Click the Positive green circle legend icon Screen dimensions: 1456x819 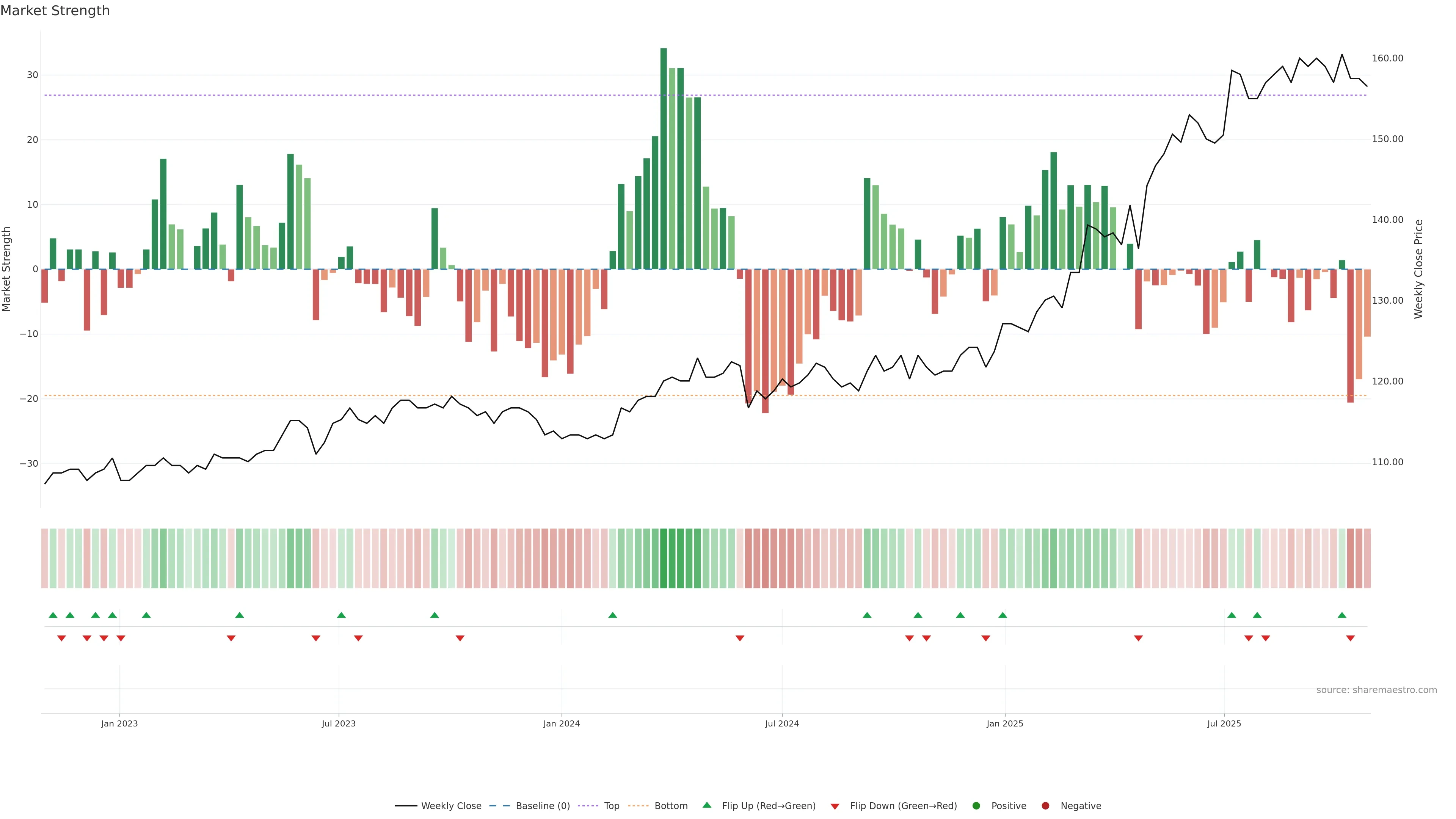pyautogui.click(x=976, y=806)
